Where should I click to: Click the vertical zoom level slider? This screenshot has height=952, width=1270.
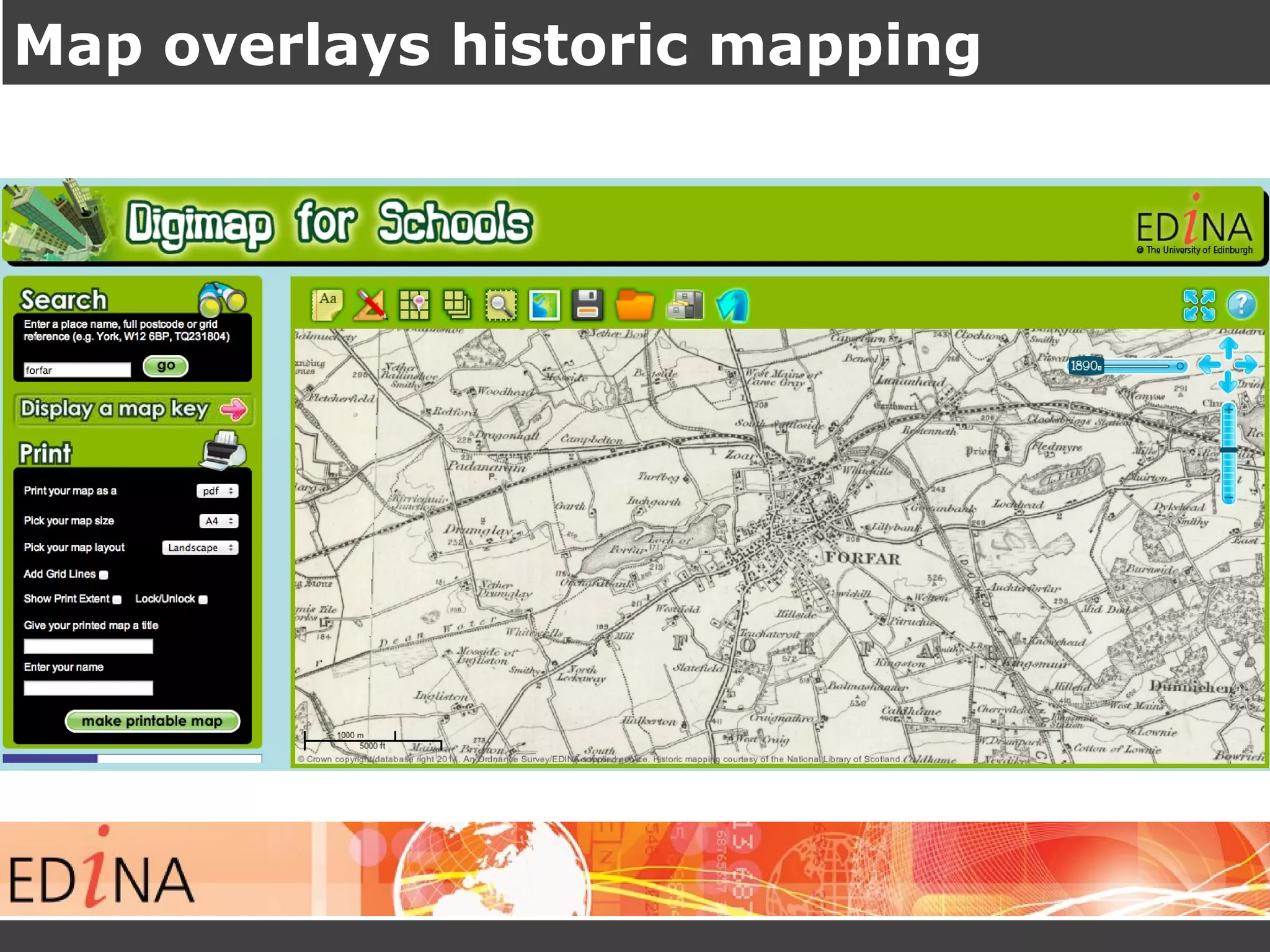tap(1228, 453)
